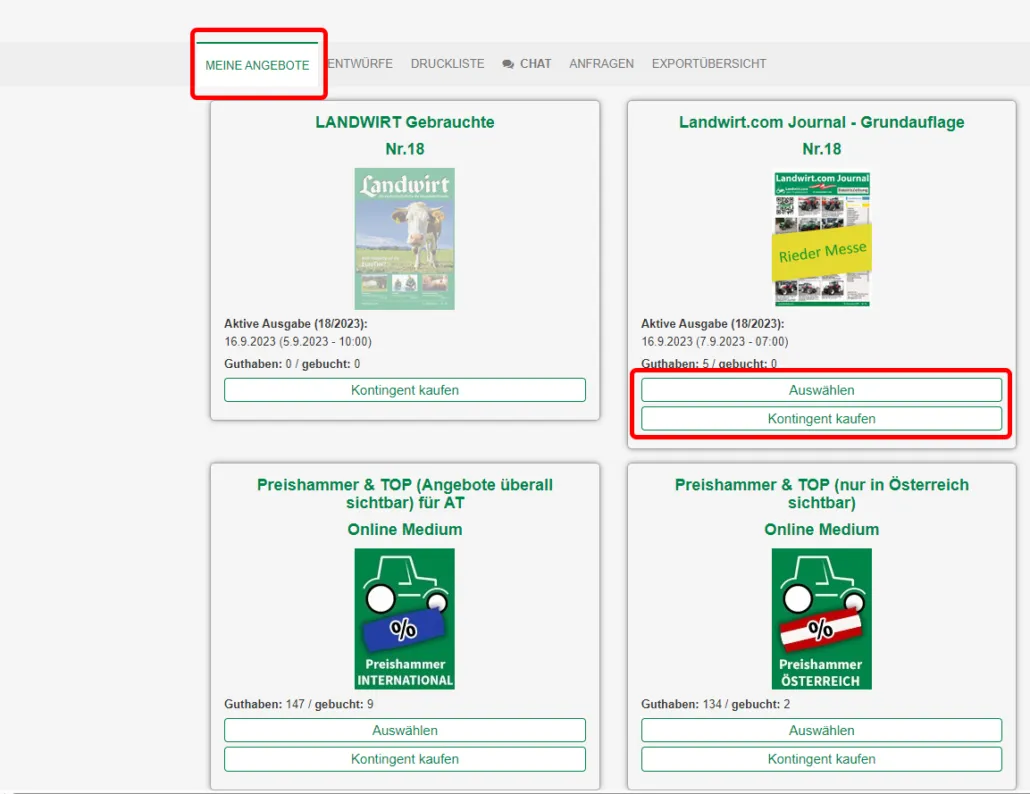Choose Auswählen for Preishammer Österreich

coord(822,730)
